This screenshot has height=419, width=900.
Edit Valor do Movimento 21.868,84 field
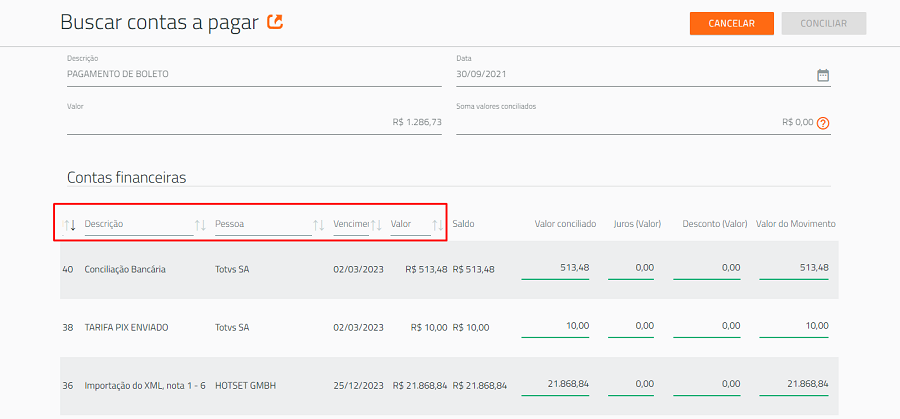[794, 385]
